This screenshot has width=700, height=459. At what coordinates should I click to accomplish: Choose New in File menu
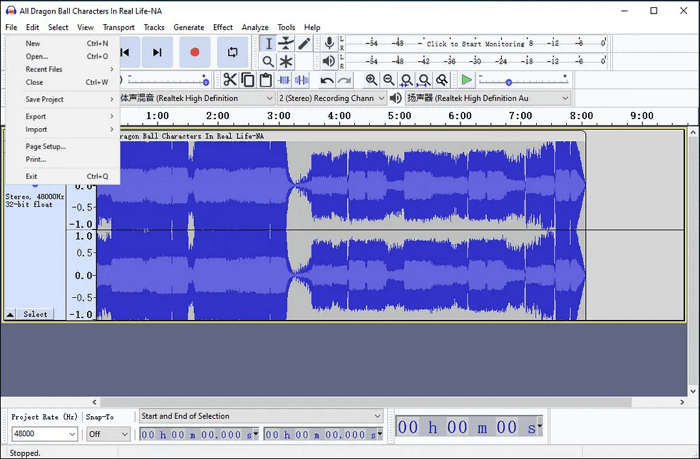tap(63, 43)
